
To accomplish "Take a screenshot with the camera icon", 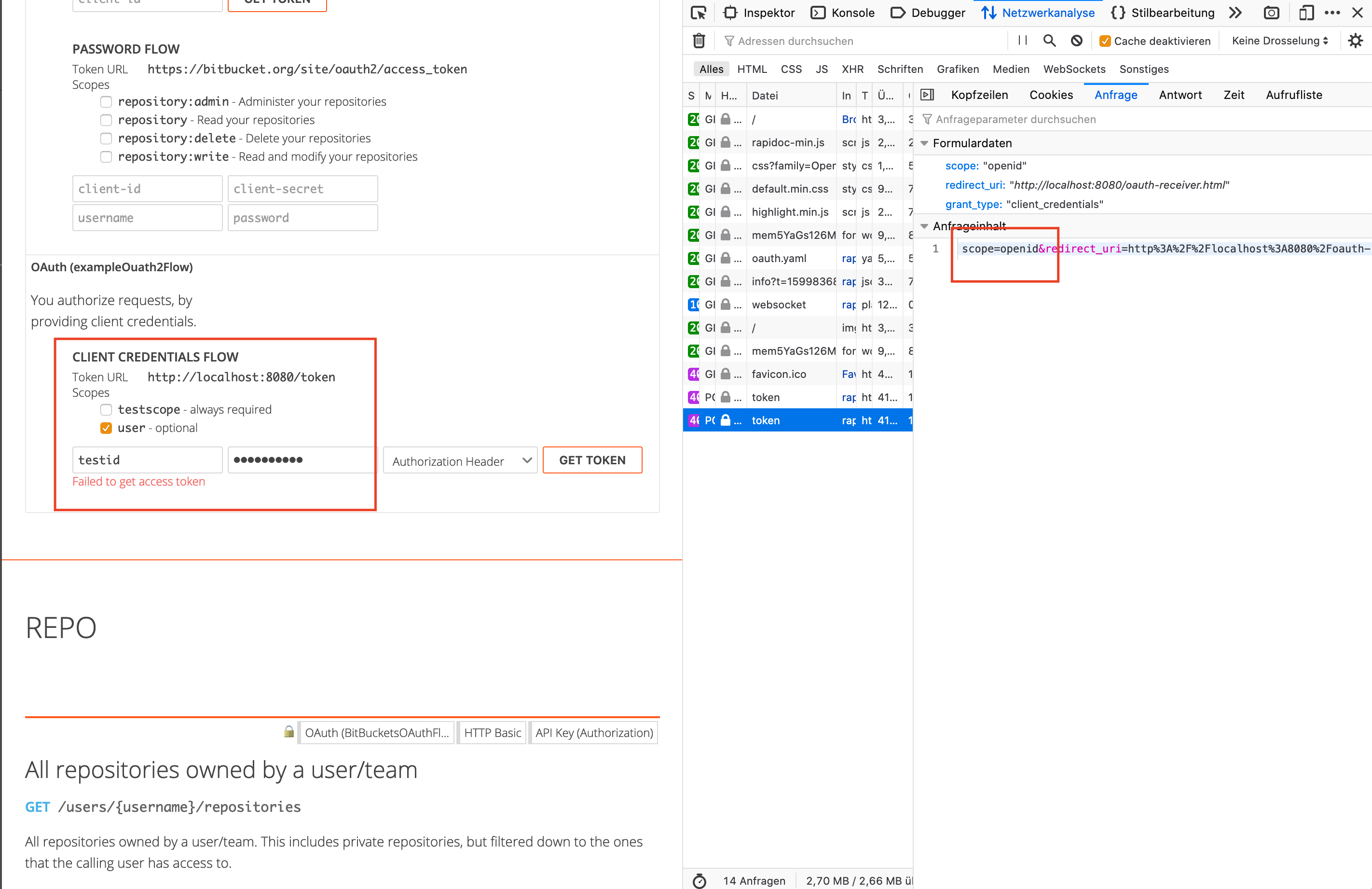I will [1272, 12].
